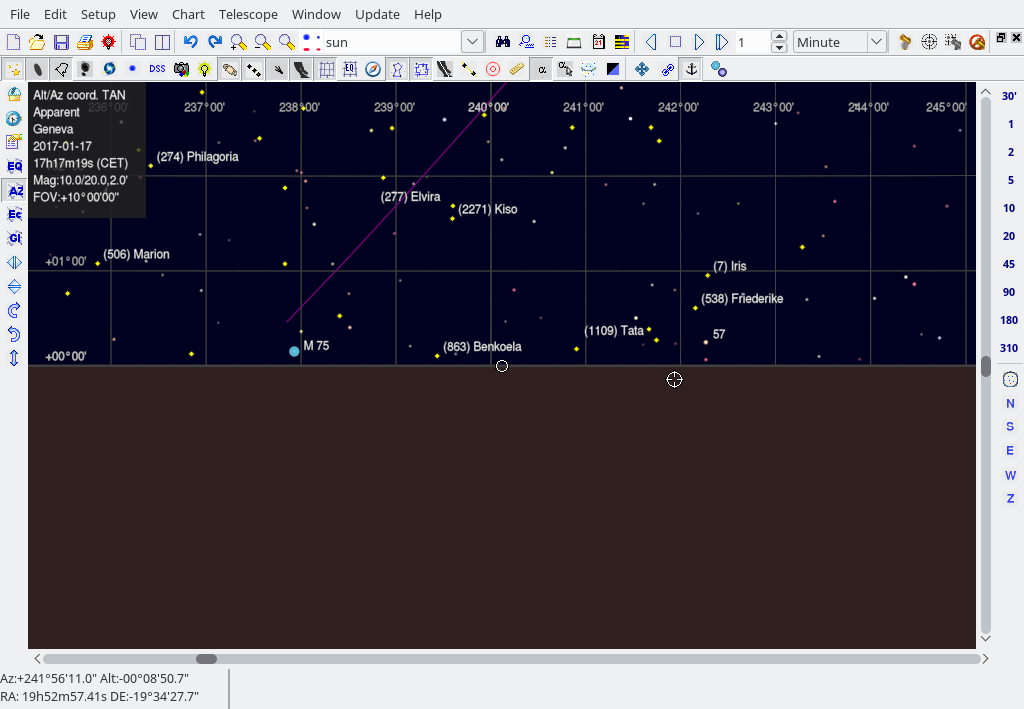Toggle the asteroids display
Screen dimensions: 1024x709
tap(253, 69)
